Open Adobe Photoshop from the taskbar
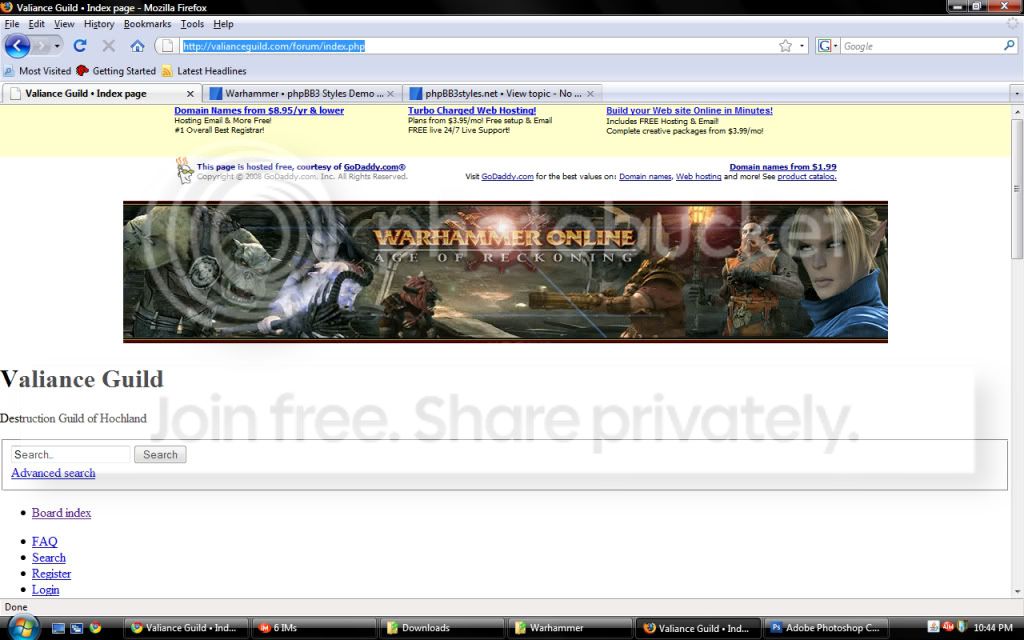This screenshot has height=640, width=1024. point(825,628)
